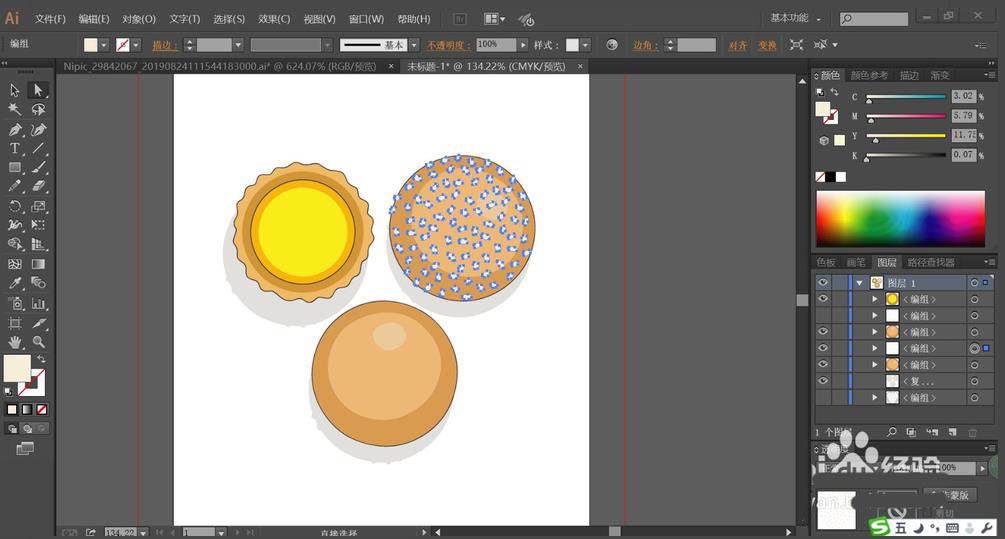
Task: Select the Pen tool
Action: tap(15, 129)
